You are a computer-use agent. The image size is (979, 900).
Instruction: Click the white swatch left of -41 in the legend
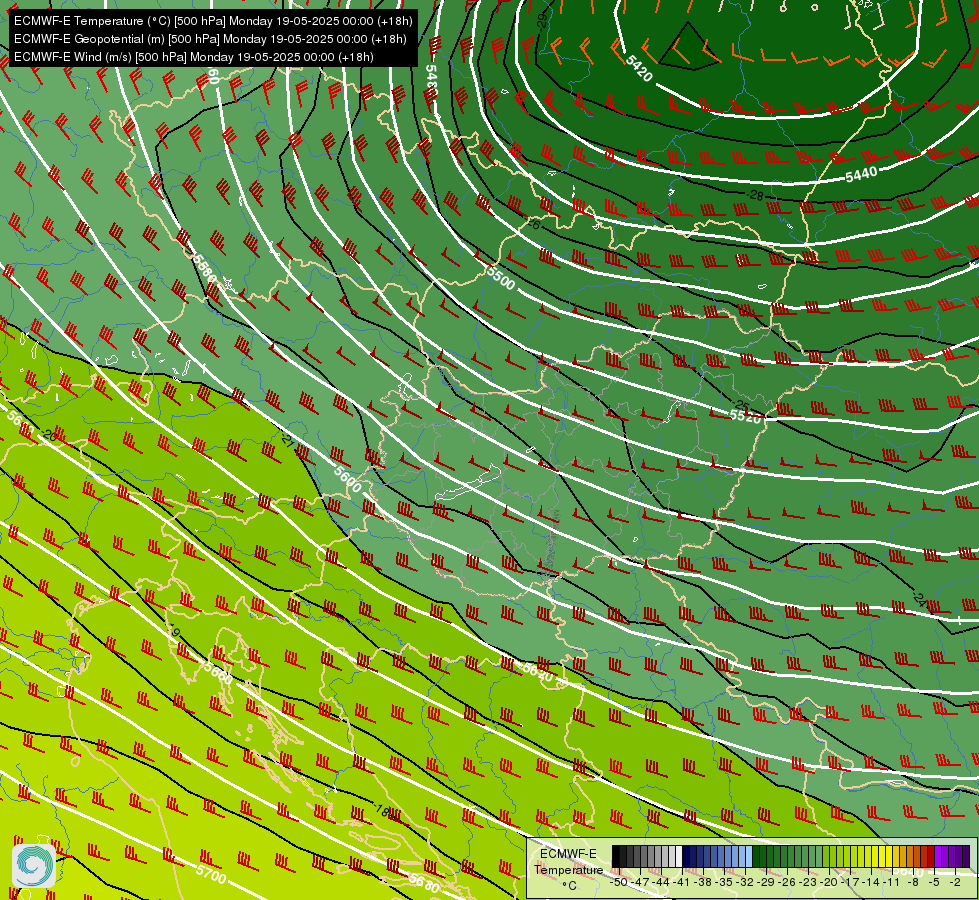(679, 856)
